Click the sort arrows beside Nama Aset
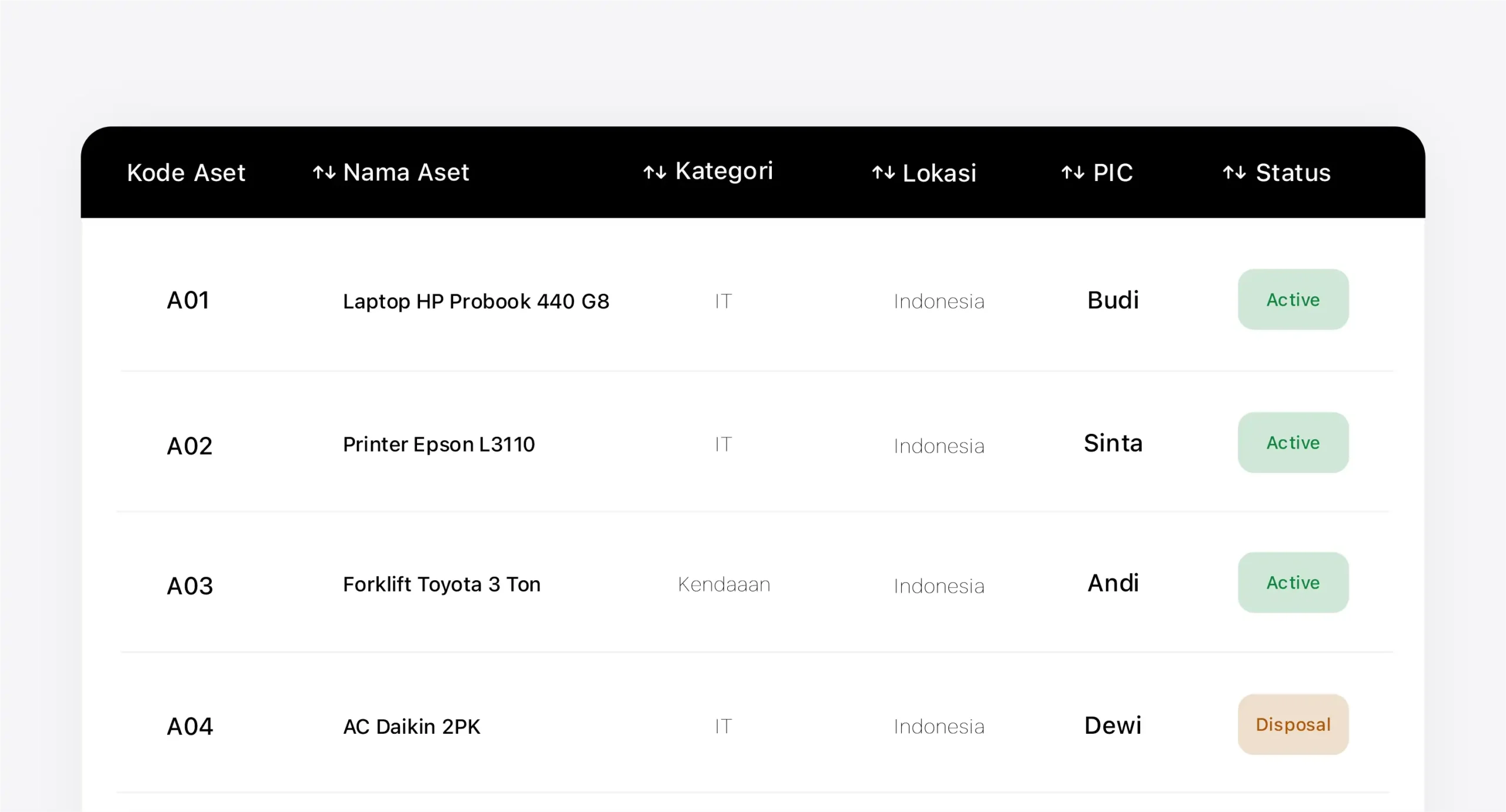The image size is (1506, 812). [x=324, y=173]
